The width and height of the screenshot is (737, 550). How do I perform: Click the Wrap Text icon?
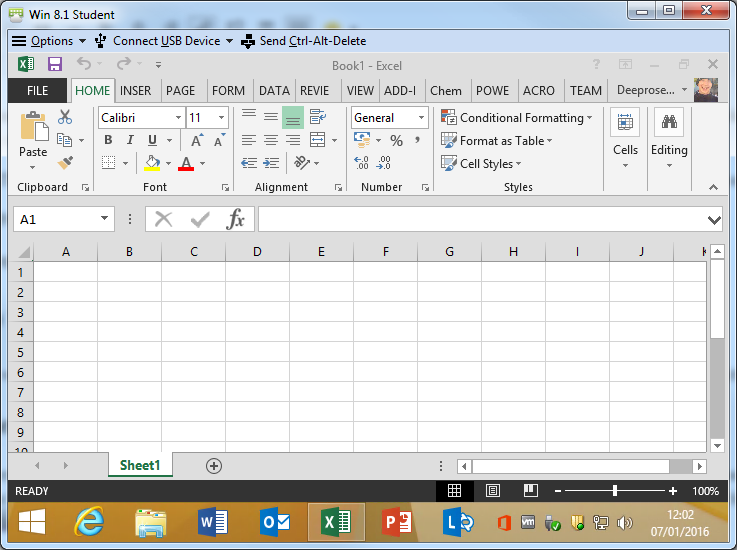click(318, 117)
